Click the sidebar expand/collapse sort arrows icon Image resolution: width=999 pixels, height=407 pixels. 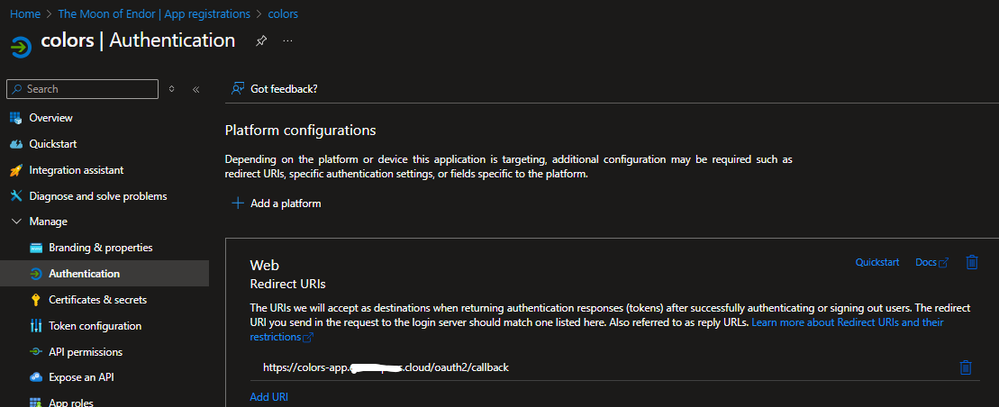(x=171, y=89)
